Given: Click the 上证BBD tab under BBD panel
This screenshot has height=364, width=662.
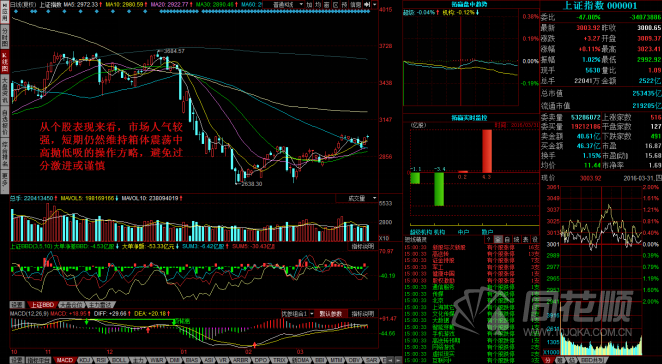Looking at the screenshot, I should (x=41, y=304).
